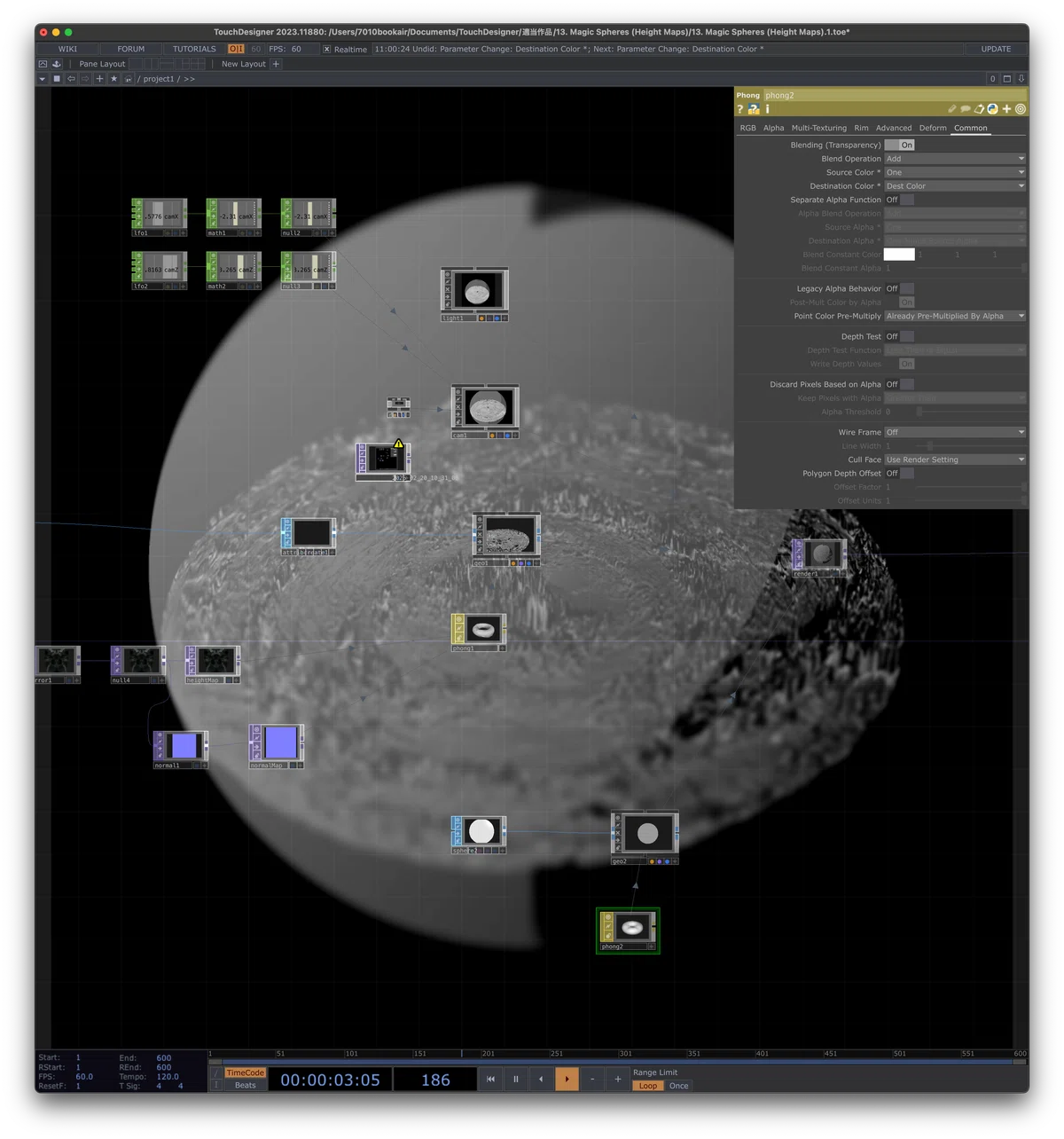The height and width of the screenshot is (1139, 1064).
Task: Pause the timeline playback
Action: click(x=516, y=1079)
